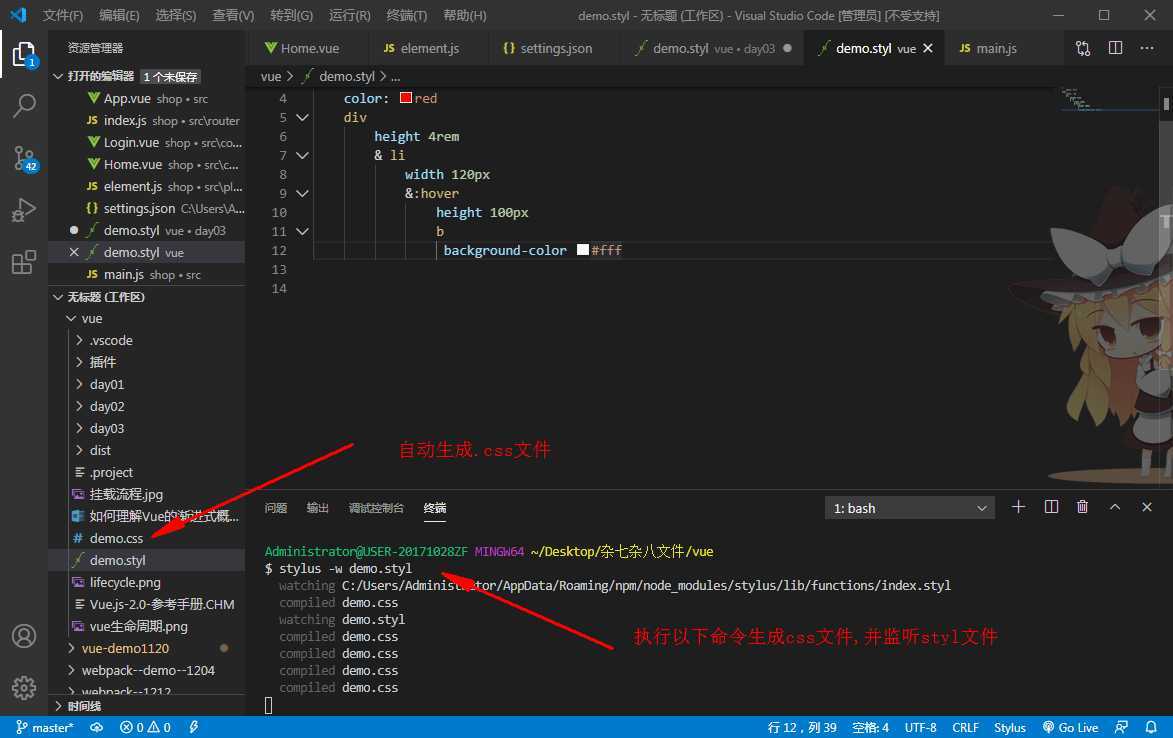The width and height of the screenshot is (1173, 738).
Task: Click the master branch in status bar
Action: coord(43,727)
